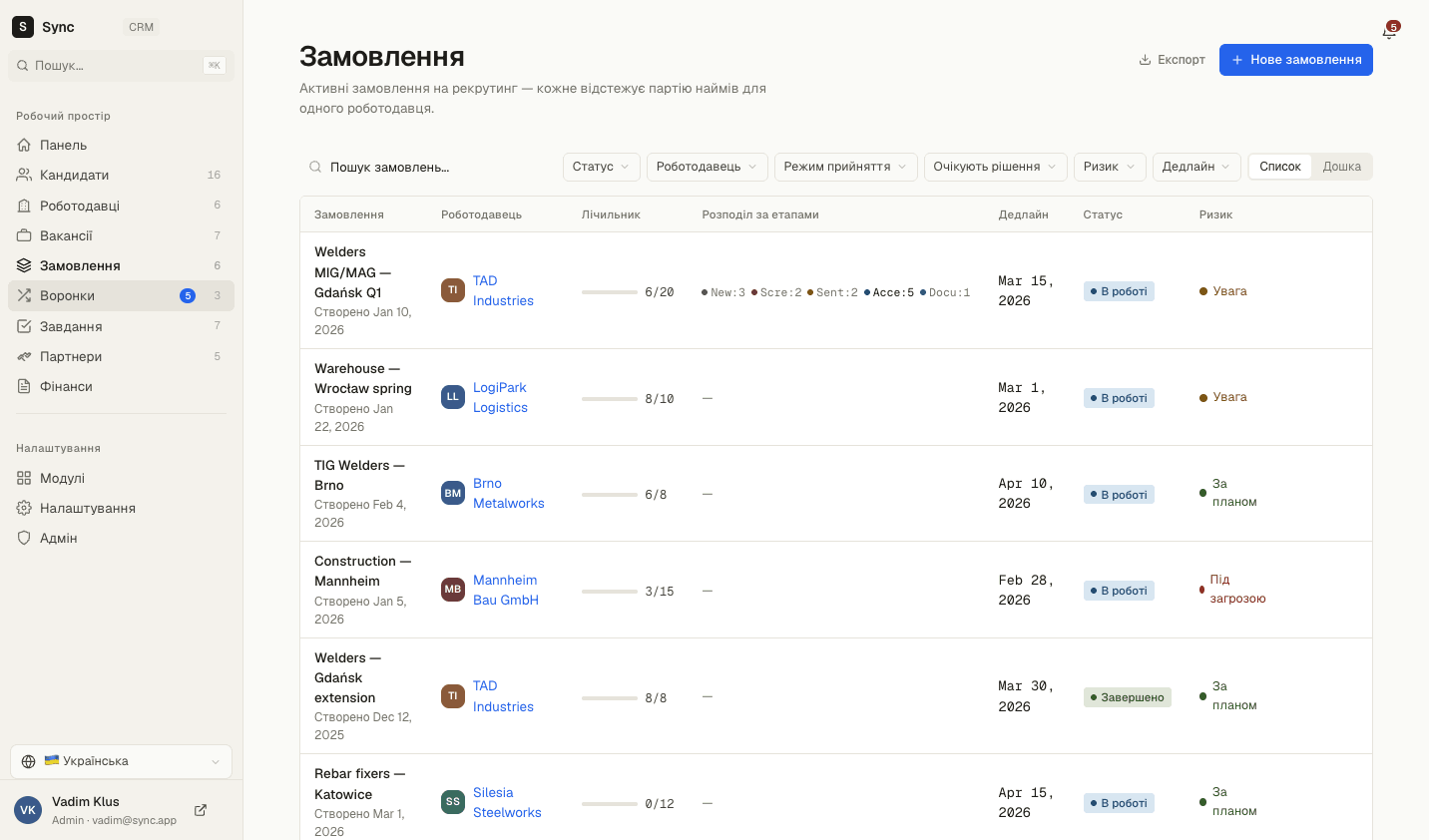Click the VK user avatar
This screenshot has height=840, width=1429.
click(x=28, y=810)
